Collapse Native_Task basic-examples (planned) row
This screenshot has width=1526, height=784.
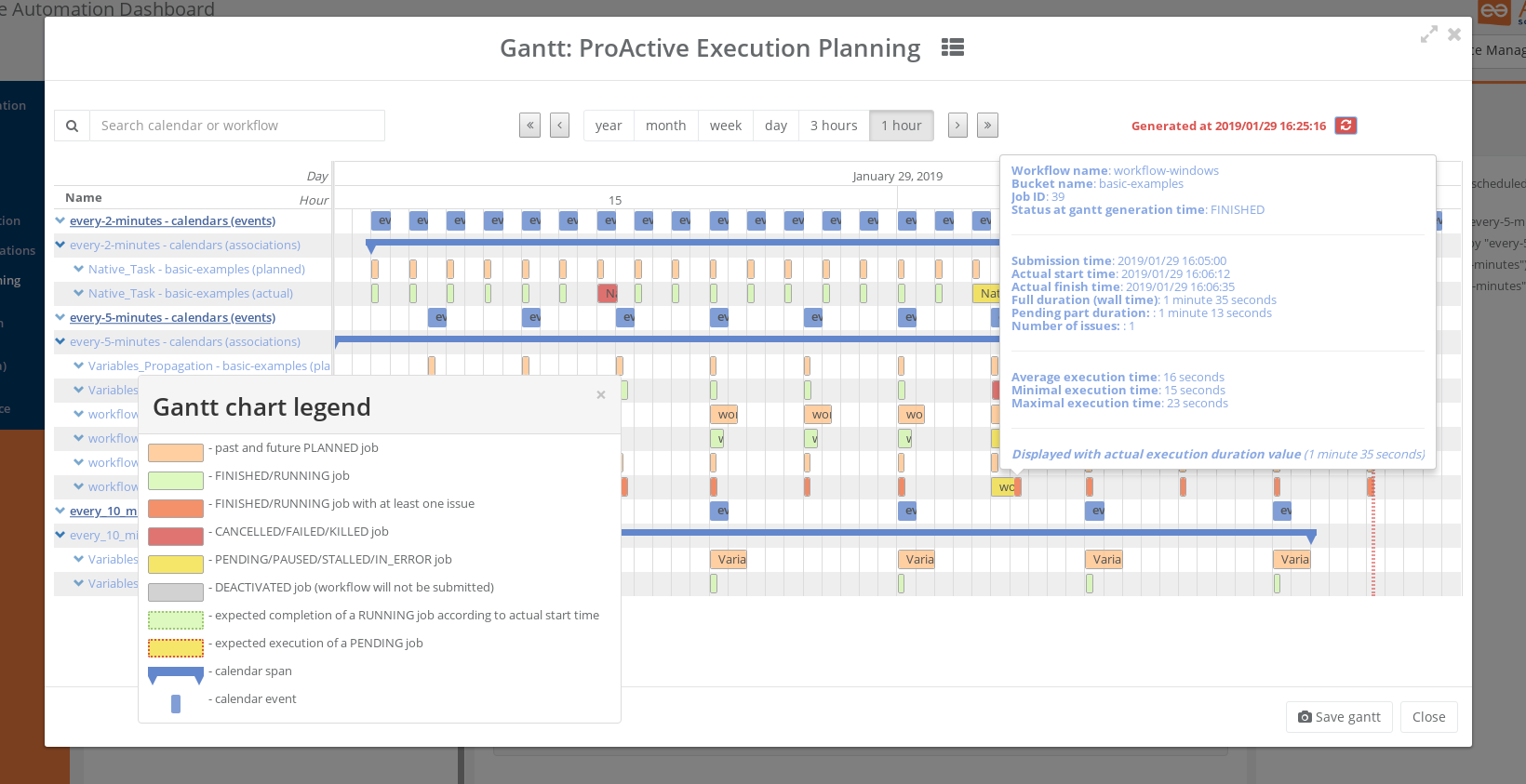pos(79,269)
